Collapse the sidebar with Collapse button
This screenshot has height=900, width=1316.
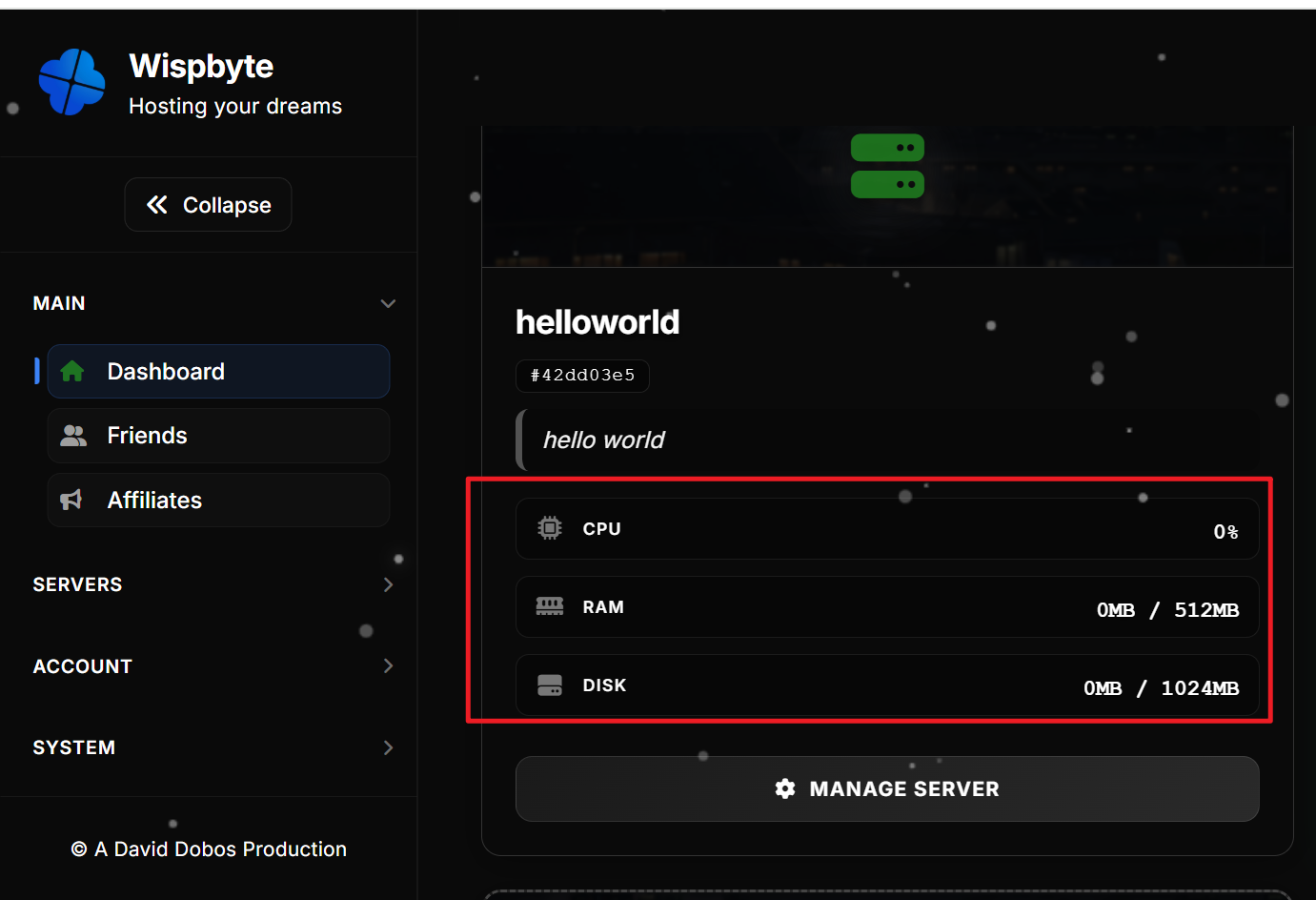click(208, 205)
